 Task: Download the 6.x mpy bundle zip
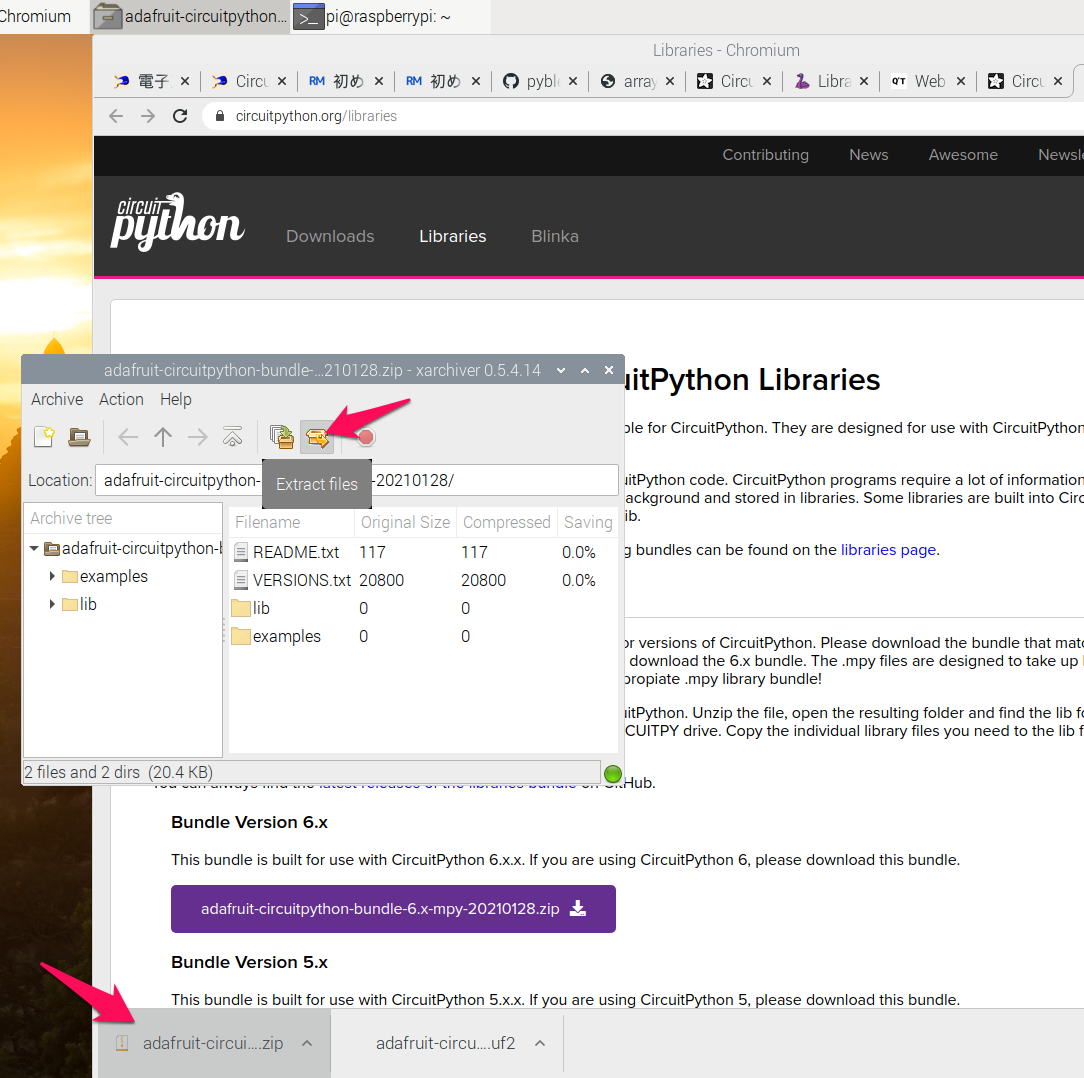click(x=393, y=909)
